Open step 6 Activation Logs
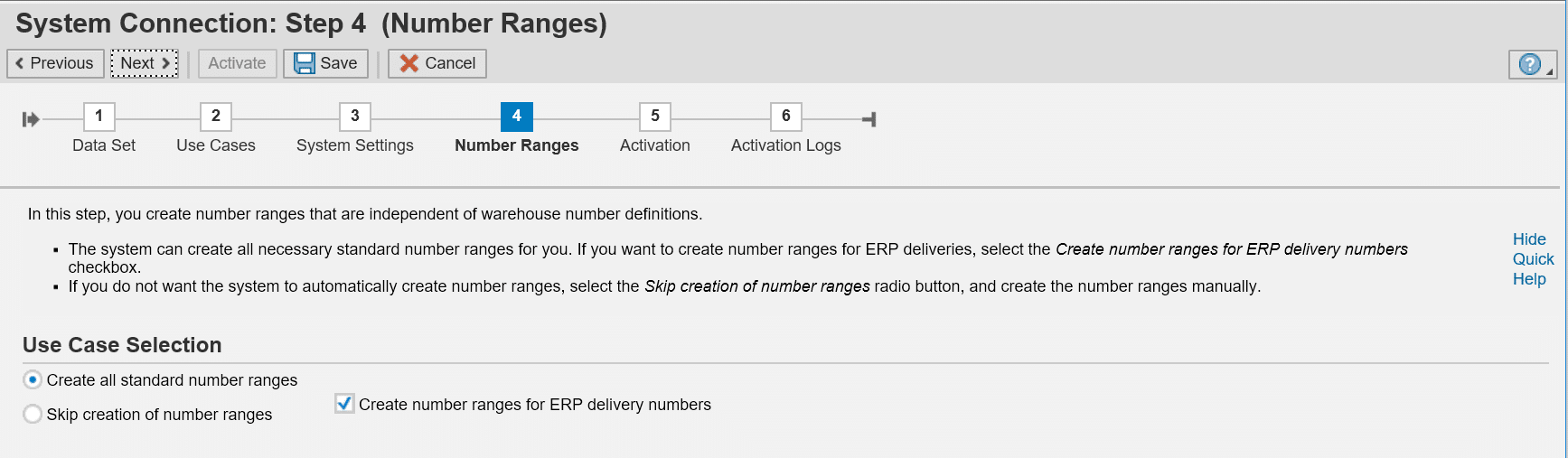The width and height of the screenshot is (1568, 458). (x=786, y=116)
